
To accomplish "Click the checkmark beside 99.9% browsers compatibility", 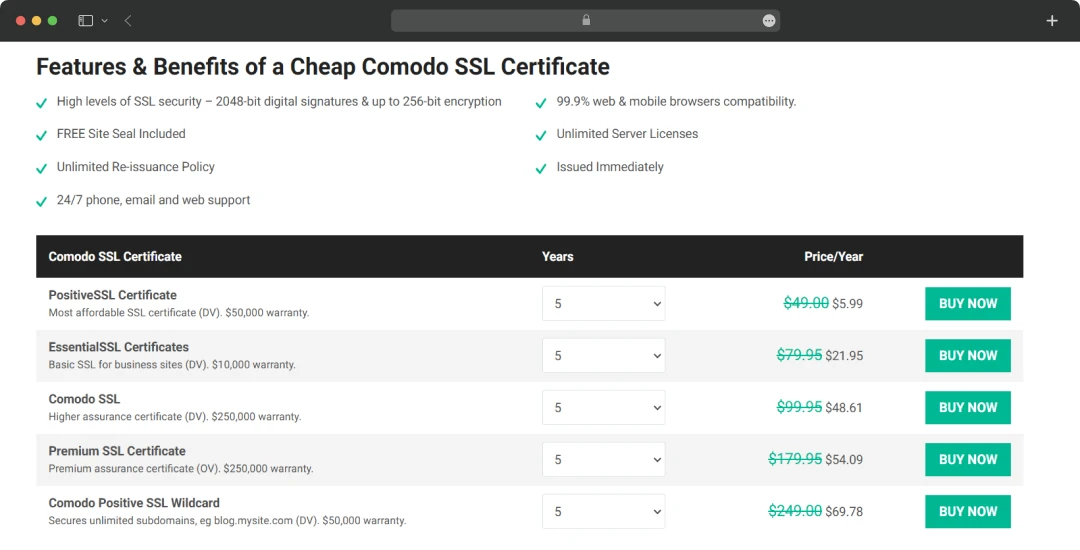I will point(541,103).
